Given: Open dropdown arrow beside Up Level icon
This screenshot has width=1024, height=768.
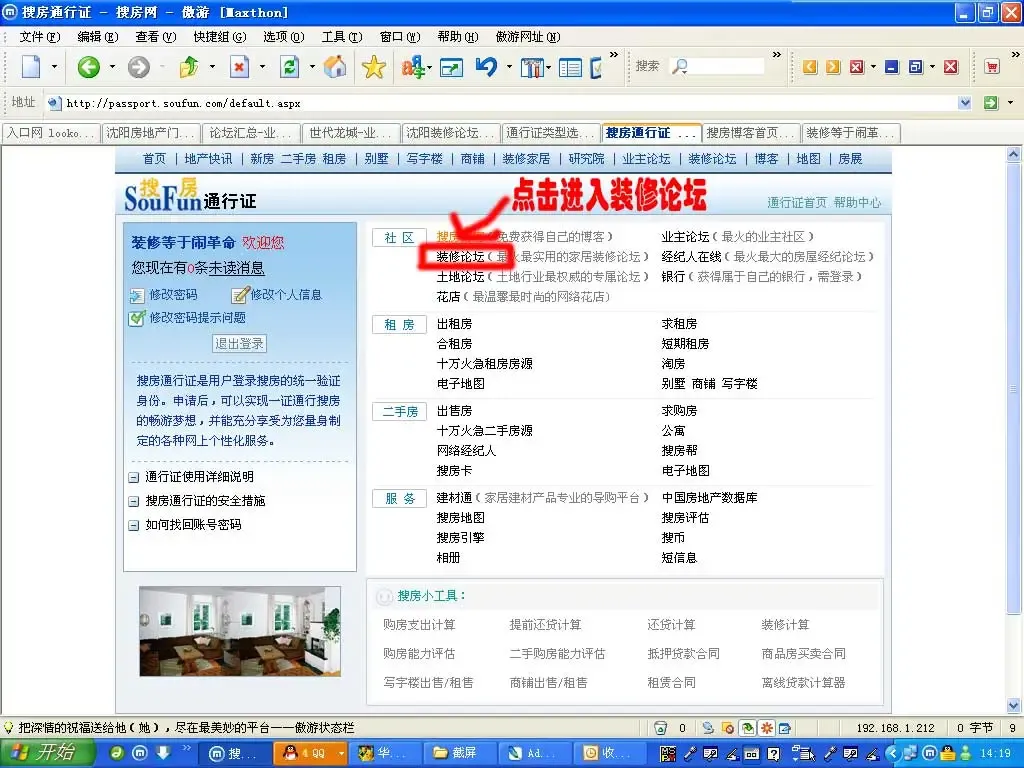Looking at the screenshot, I should 212,67.
